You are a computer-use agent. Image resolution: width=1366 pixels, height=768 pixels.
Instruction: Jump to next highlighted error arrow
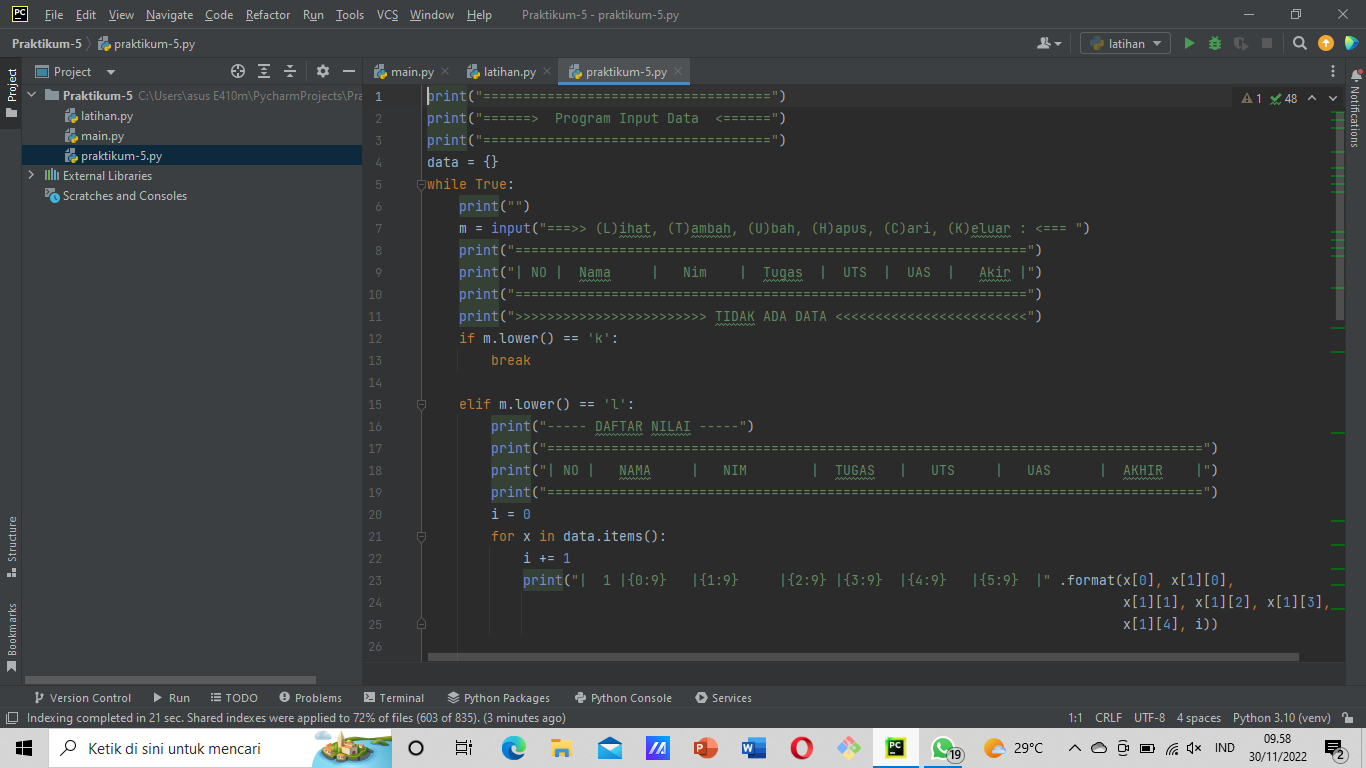pos(1333,99)
